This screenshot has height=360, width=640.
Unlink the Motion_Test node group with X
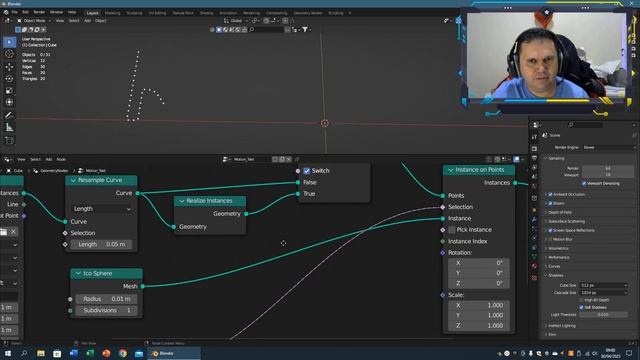(x=289, y=159)
